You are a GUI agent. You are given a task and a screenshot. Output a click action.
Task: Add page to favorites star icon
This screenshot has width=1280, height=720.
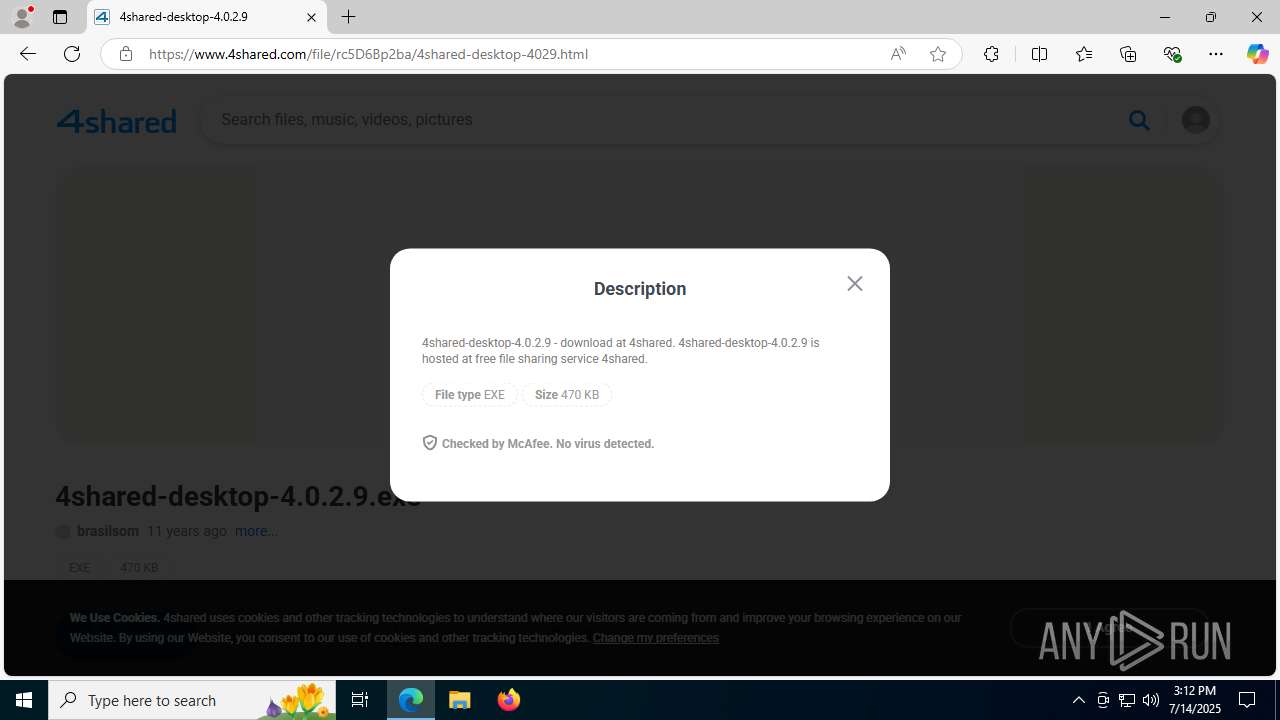tap(938, 54)
